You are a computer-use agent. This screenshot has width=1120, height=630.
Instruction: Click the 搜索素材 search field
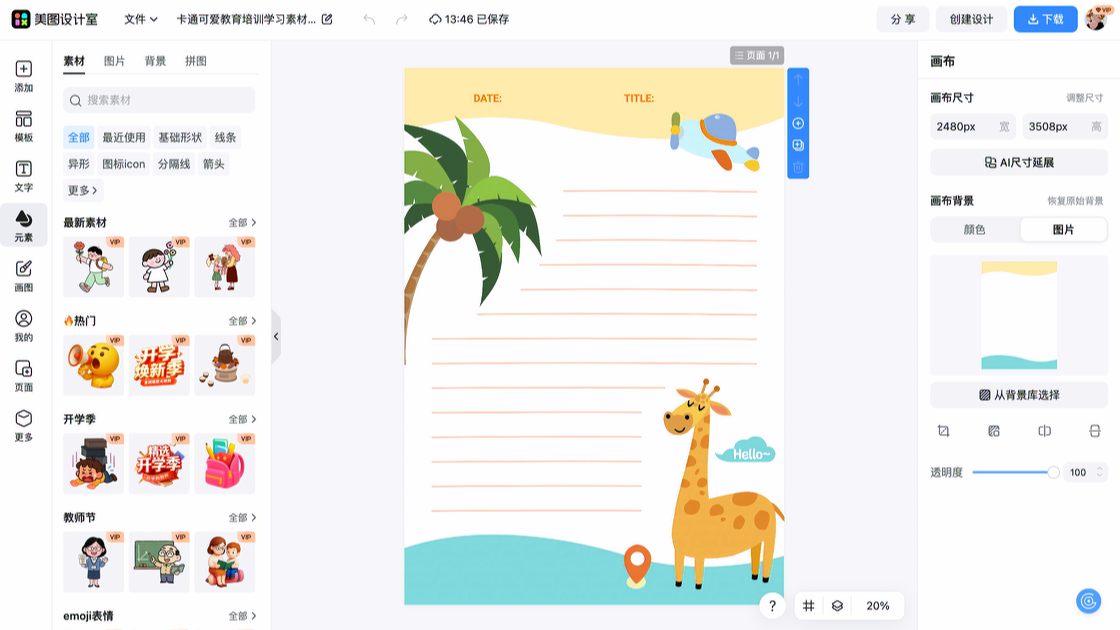coord(160,100)
